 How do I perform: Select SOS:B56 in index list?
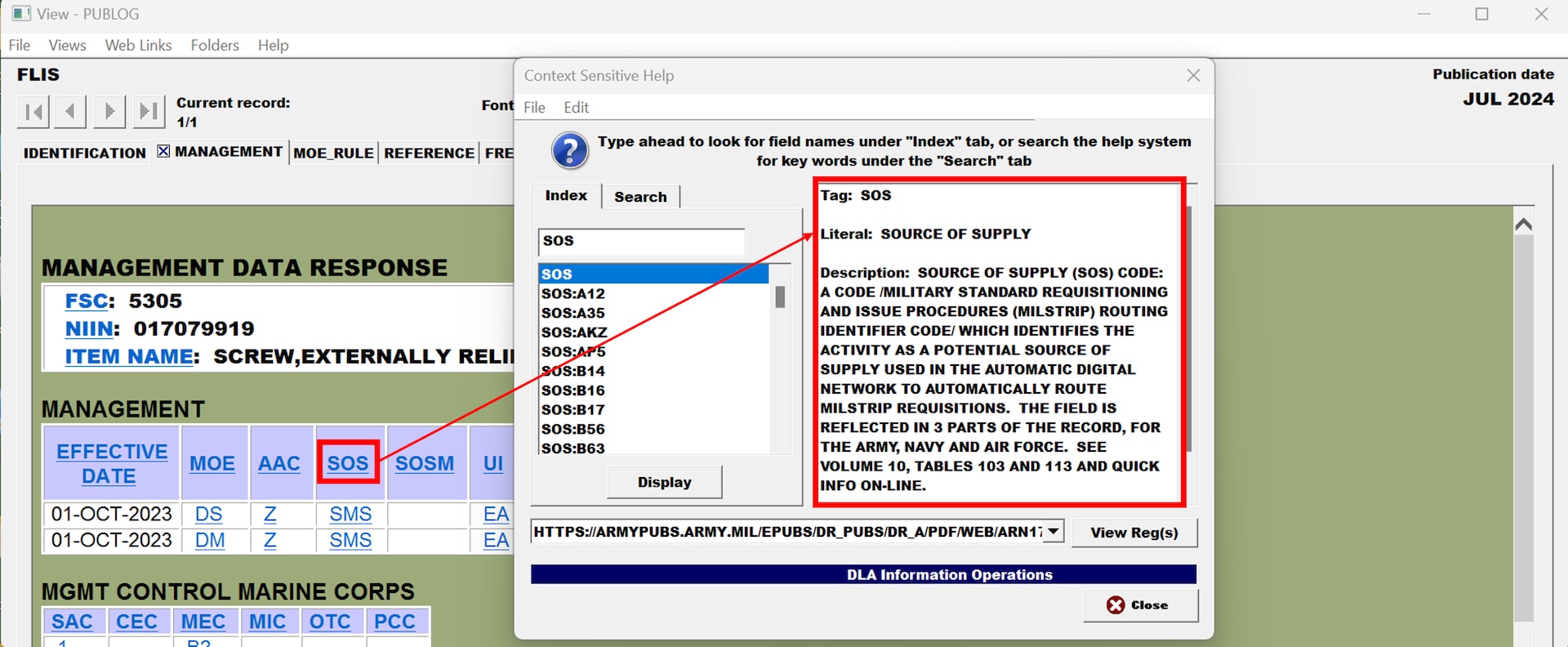[653, 429]
